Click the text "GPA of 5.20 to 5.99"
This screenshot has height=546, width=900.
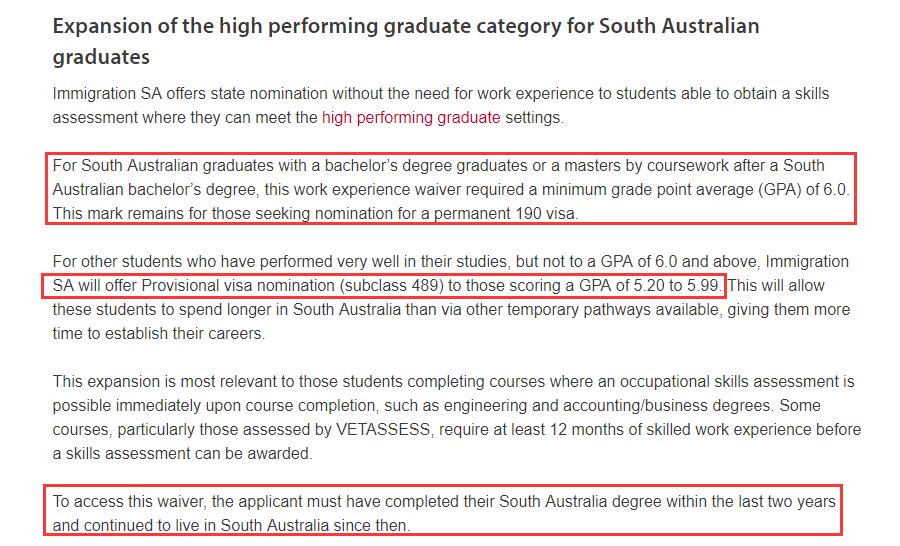[646, 286]
